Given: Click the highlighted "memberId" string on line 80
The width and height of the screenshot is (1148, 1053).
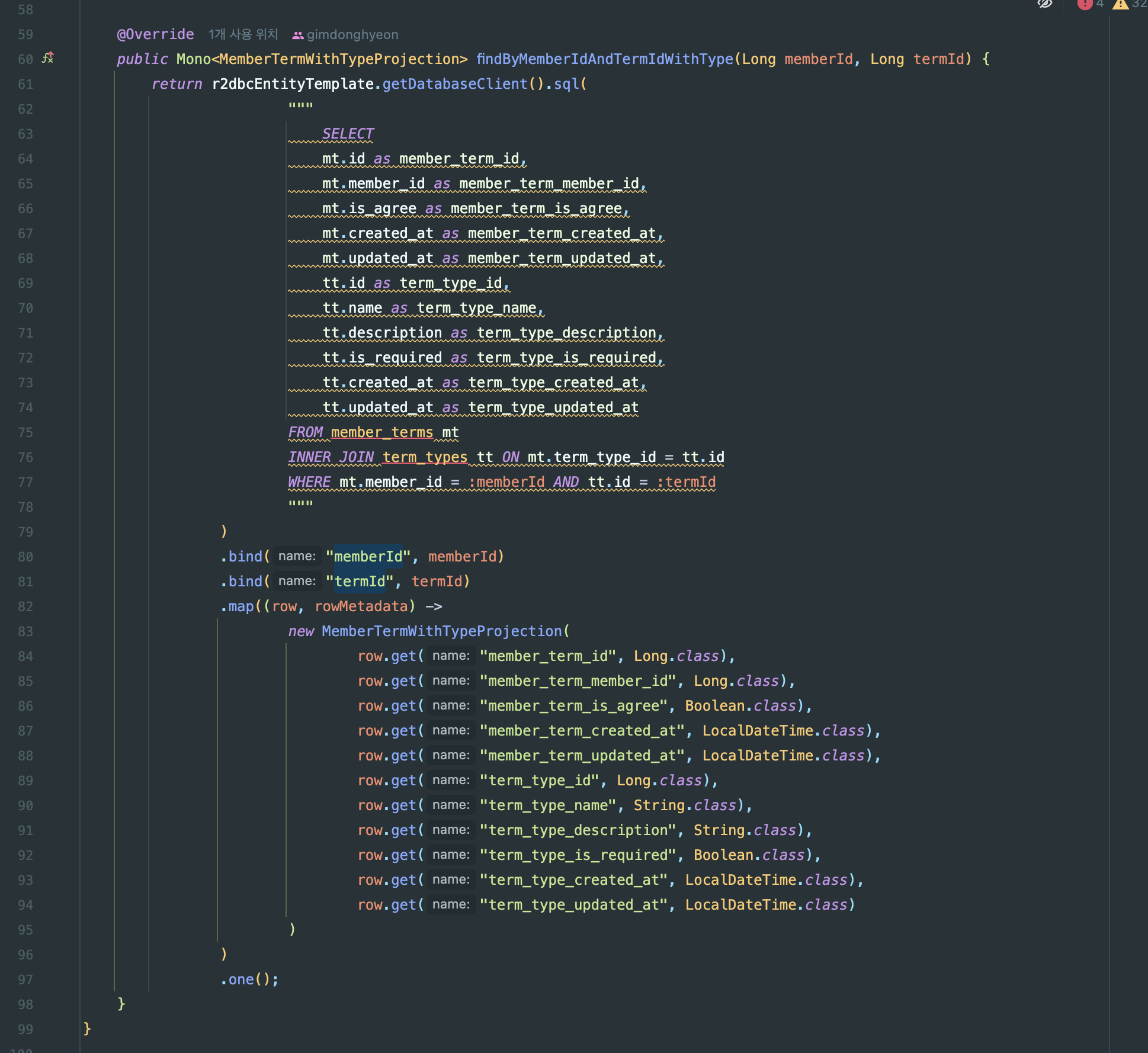Looking at the screenshot, I should tap(368, 557).
